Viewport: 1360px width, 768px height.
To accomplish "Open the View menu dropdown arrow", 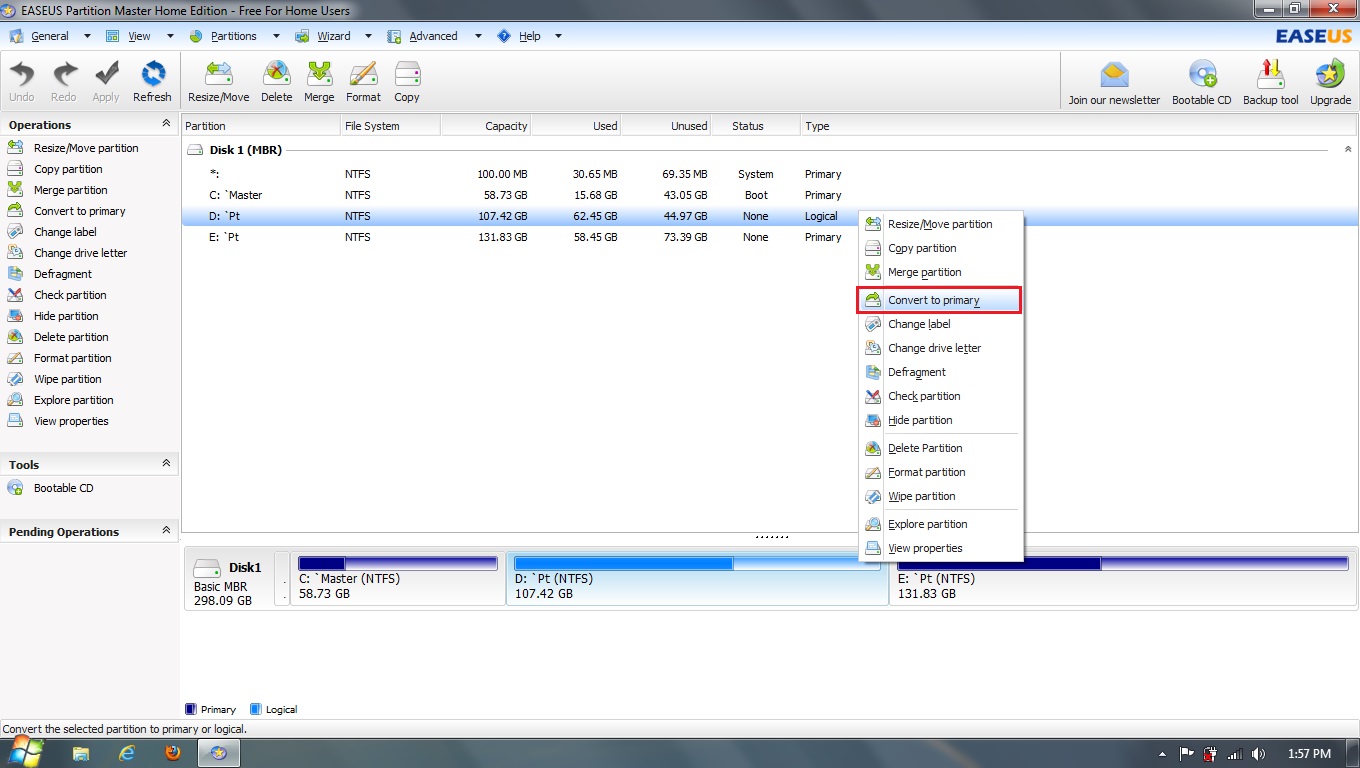I will click(170, 36).
